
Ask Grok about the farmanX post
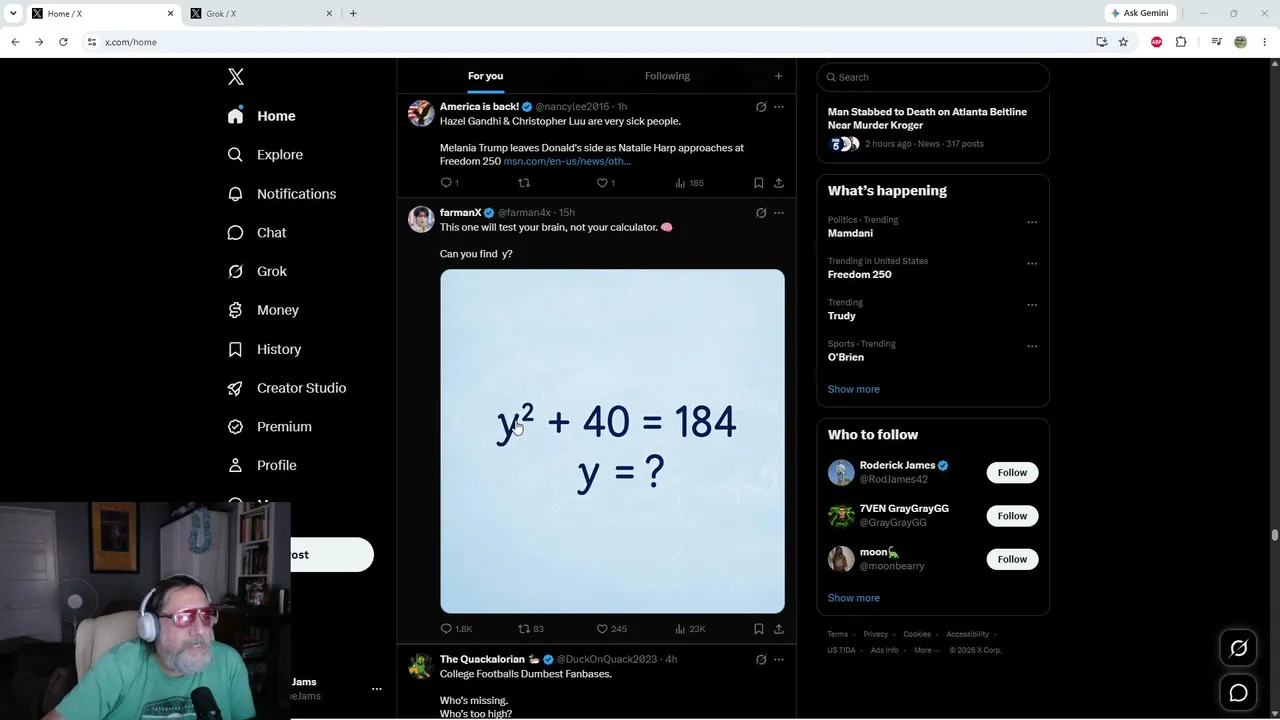761,213
